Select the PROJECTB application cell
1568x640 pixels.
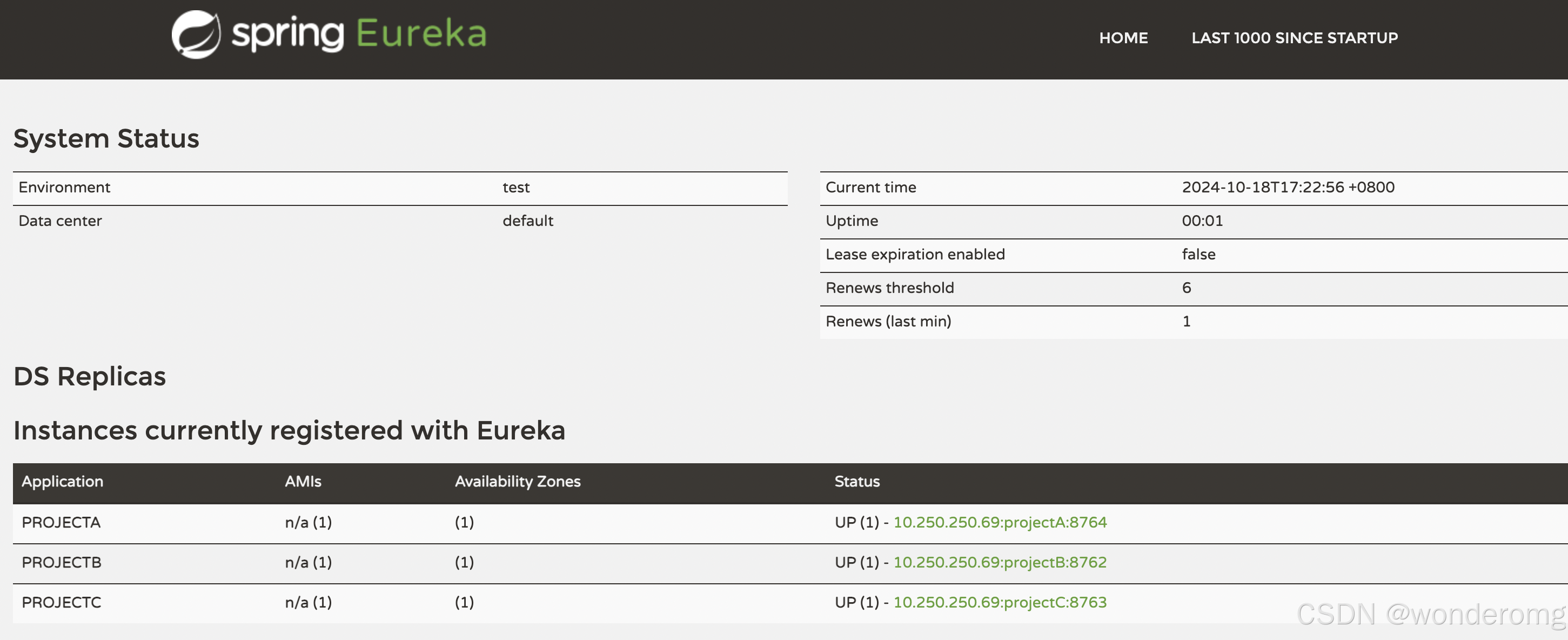point(62,563)
